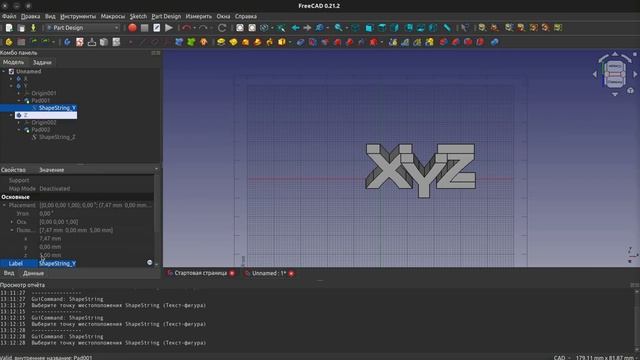Click the navigation cube's right arrow

point(635,74)
